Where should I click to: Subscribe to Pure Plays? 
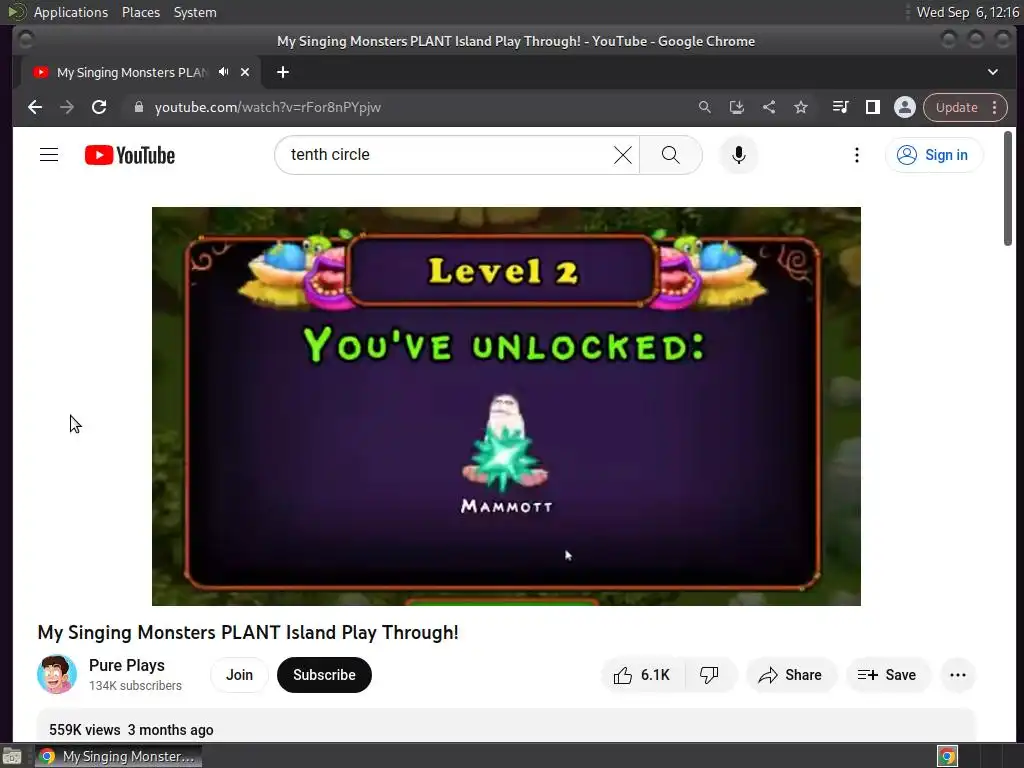tap(324, 675)
